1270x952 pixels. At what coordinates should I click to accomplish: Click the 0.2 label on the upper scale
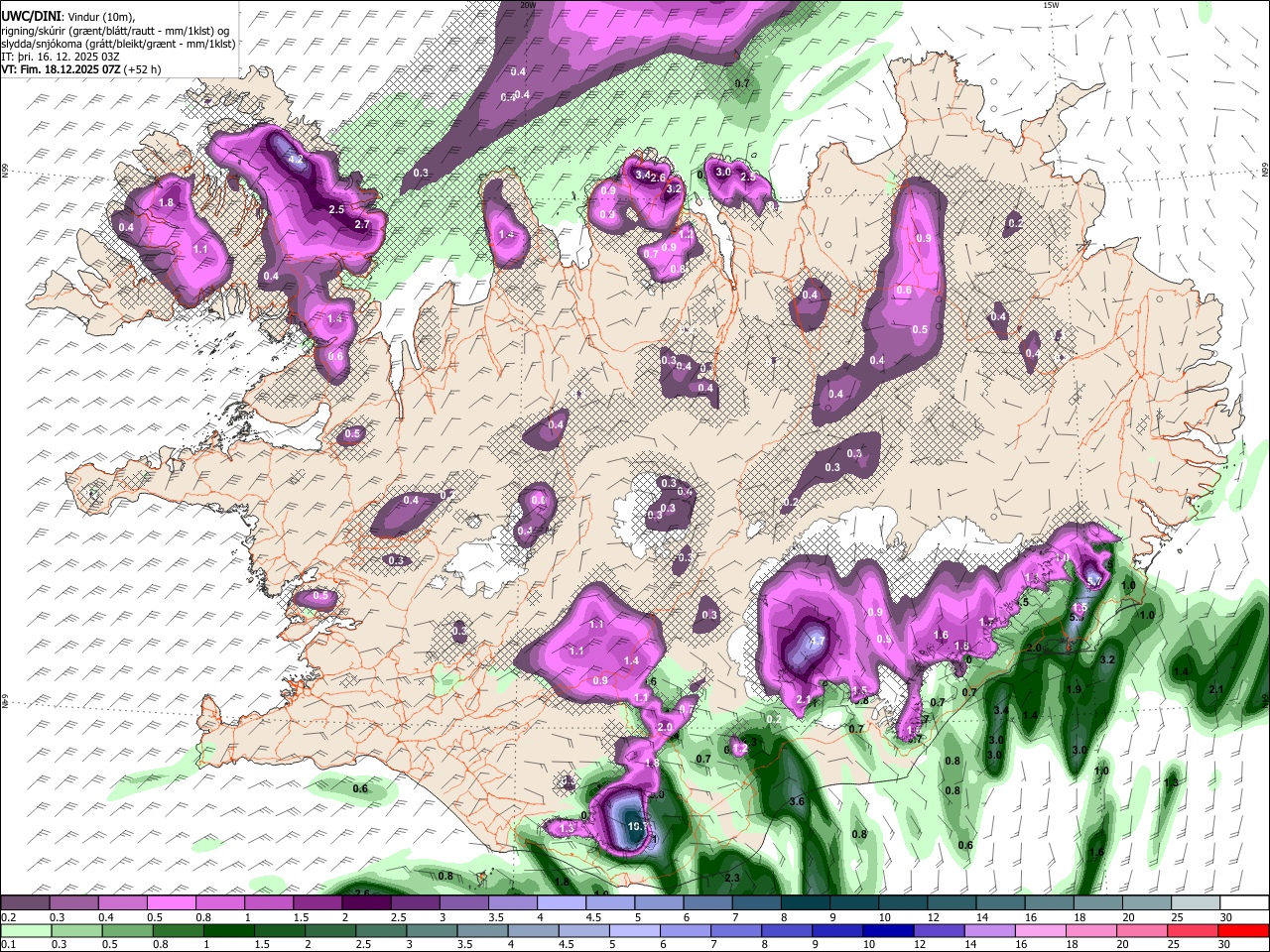point(9,916)
